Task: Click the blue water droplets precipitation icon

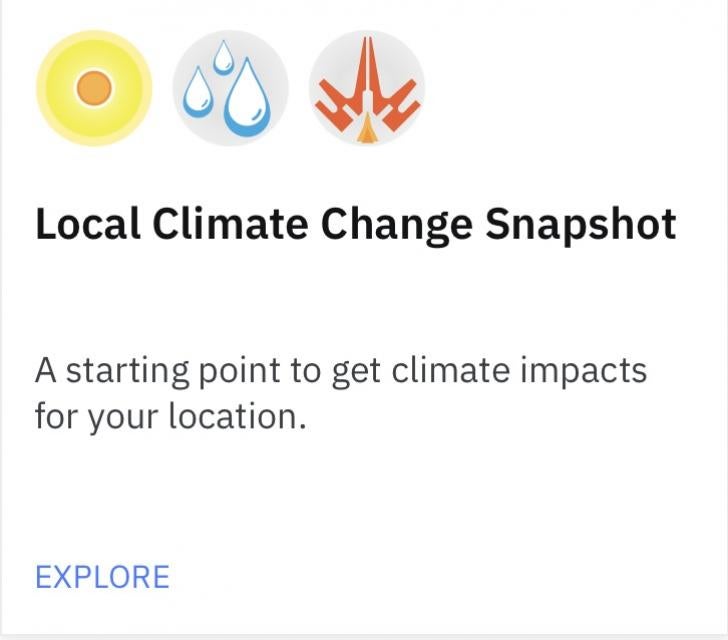Action: (230, 88)
